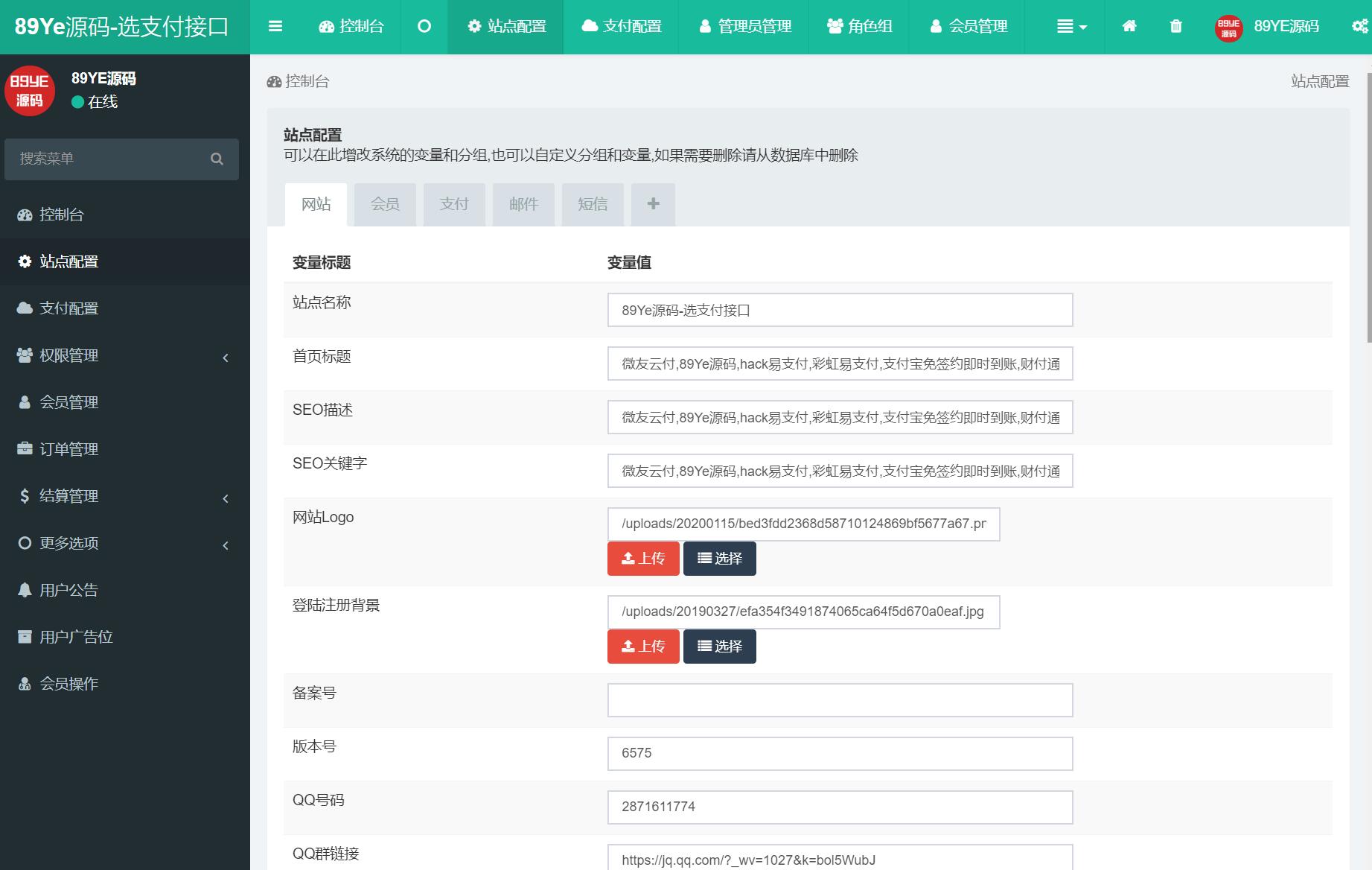The image size is (1372, 870).
Task: Open 站点配置 in sidebar menu
Action: pyautogui.click(x=125, y=261)
